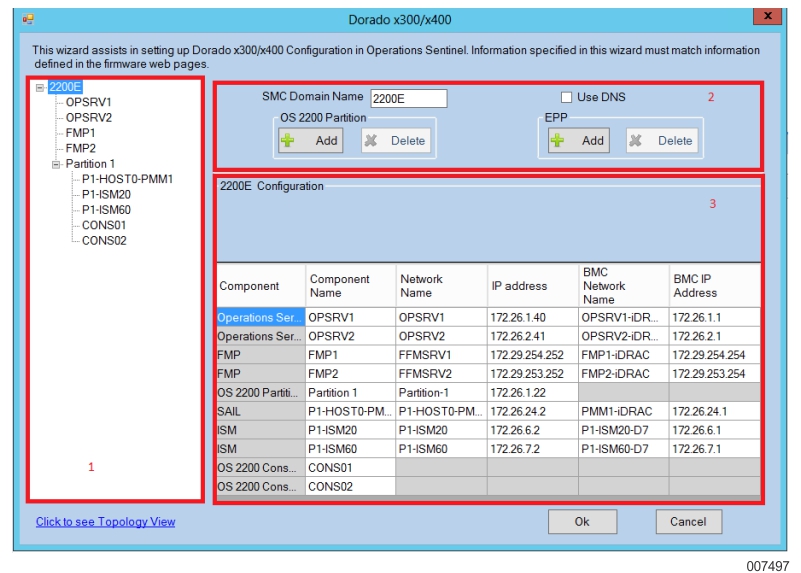Click BMC IP cell 172.26.24.1
801x573 pixels.
pyautogui.click(x=715, y=411)
